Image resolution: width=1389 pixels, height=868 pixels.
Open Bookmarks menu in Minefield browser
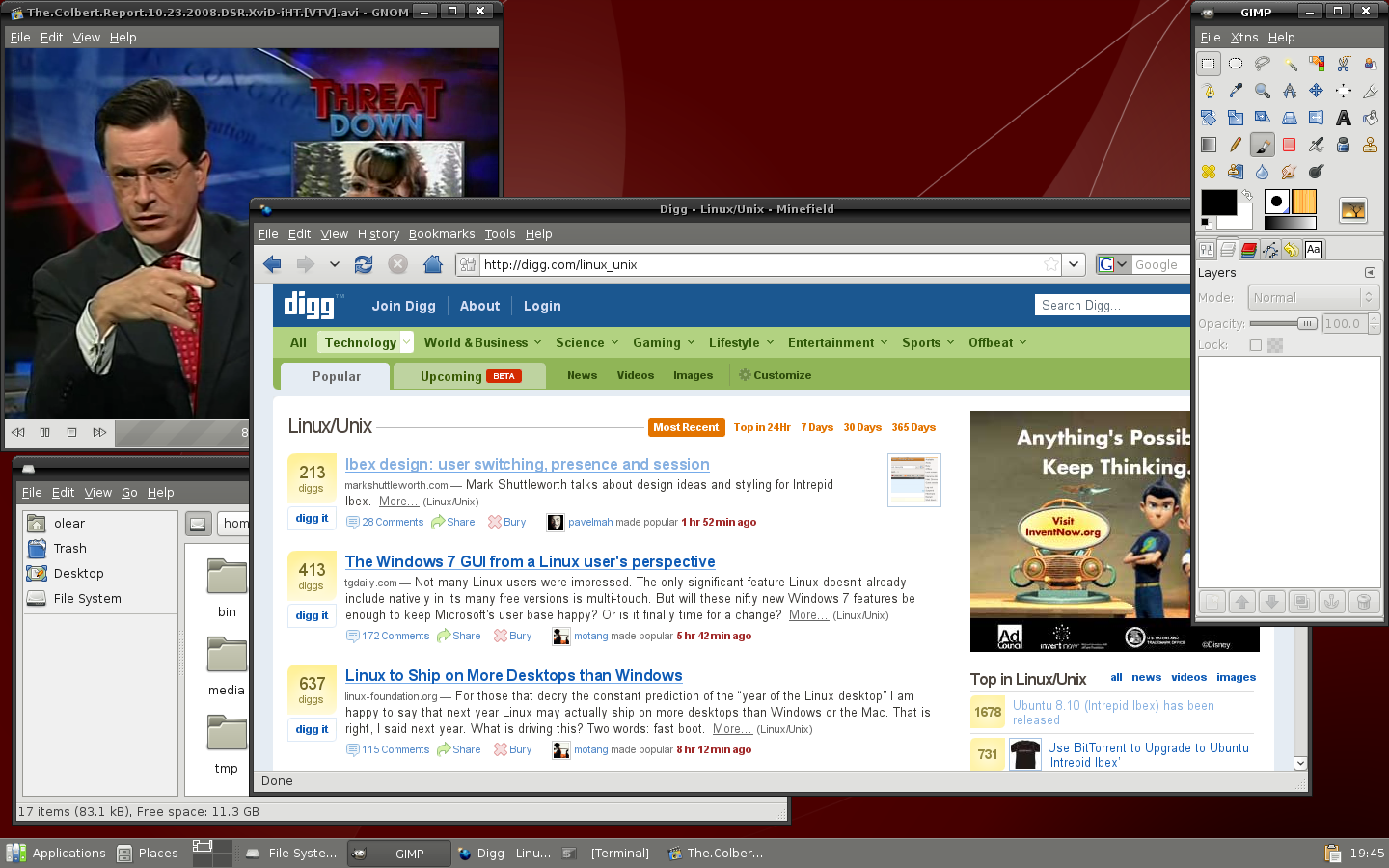[x=442, y=234]
